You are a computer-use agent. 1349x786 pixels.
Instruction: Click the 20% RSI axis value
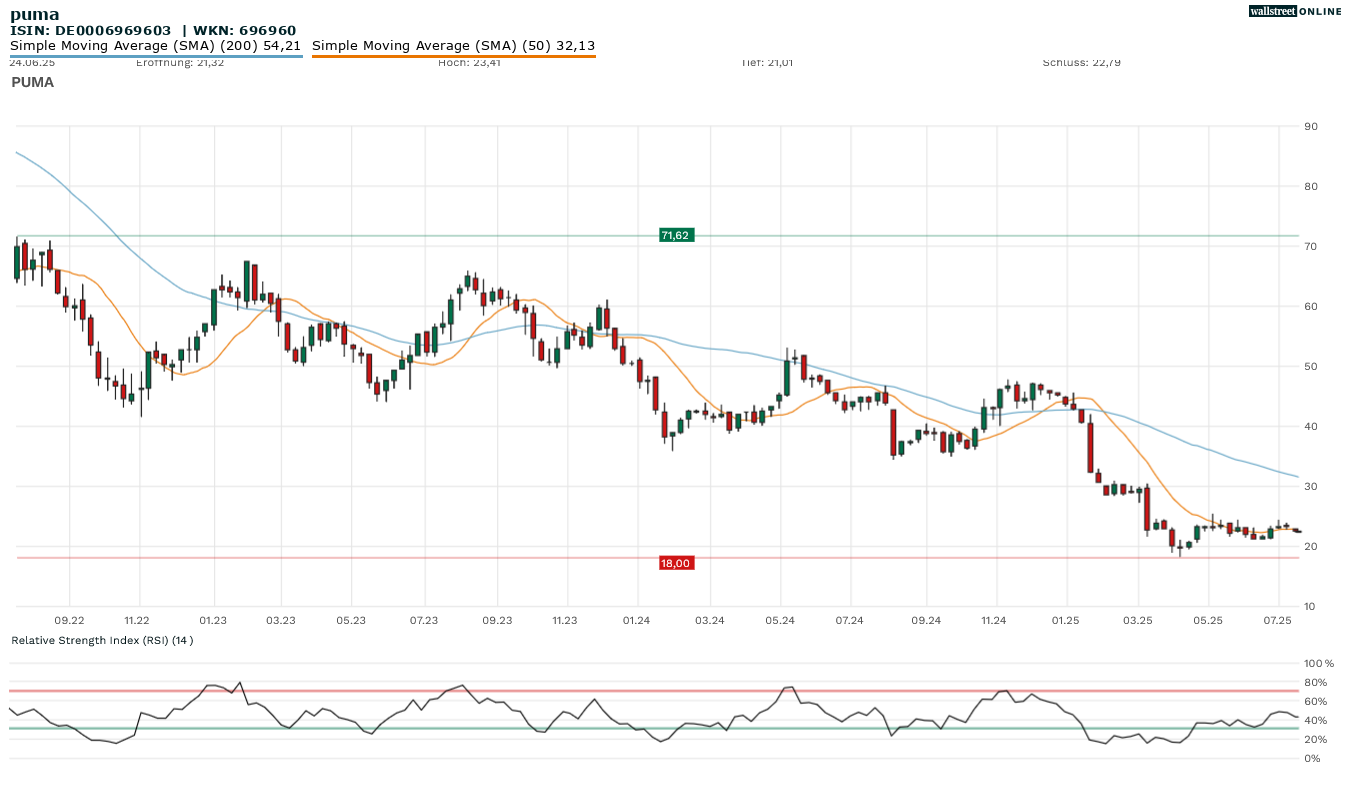point(1316,739)
